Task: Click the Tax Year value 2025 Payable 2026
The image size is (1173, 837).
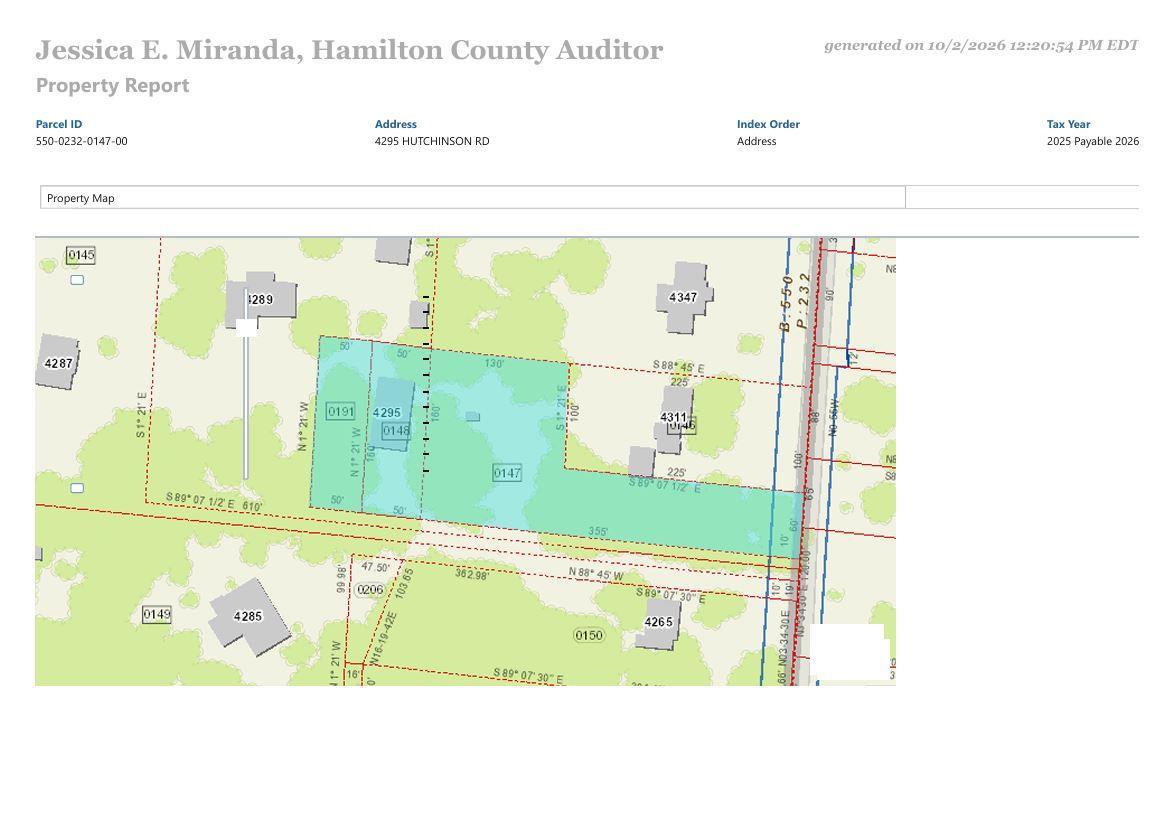Action: [x=1092, y=141]
